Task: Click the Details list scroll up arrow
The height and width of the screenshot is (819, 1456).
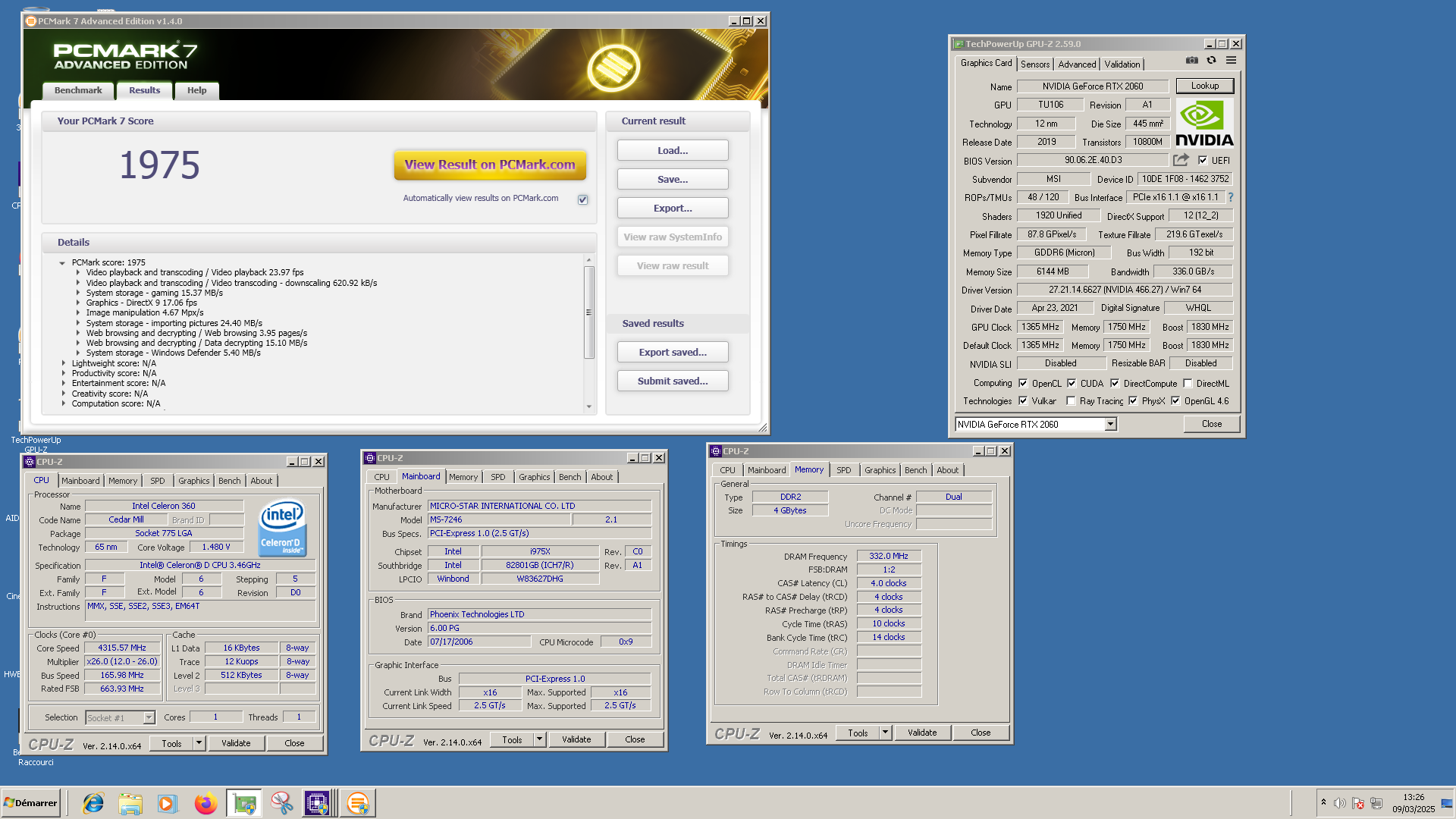Action: pos(588,260)
